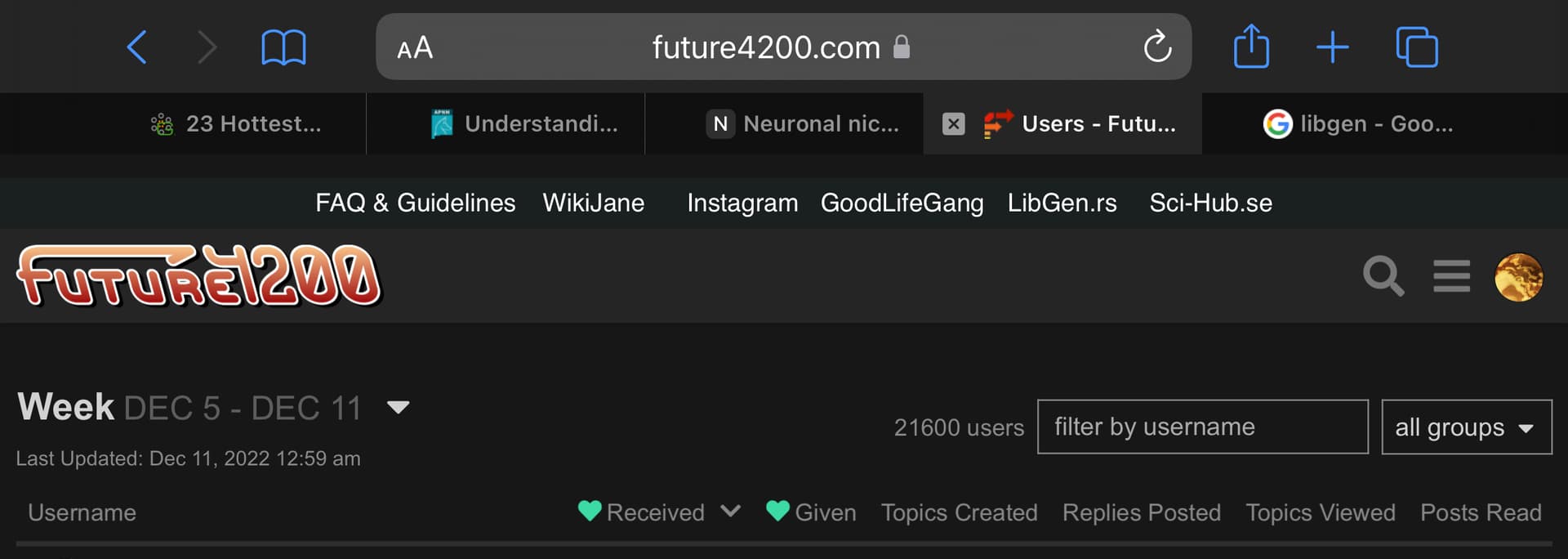Go to Future4200 home via logo
Screen dimensions: 1568x559
pyautogui.click(x=199, y=276)
